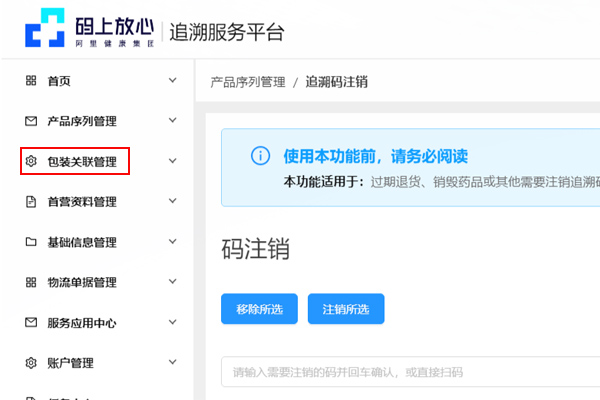The width and height of the screenshot is (600, 400).
Task: Go to 产品序列管理 in the breadcrumb
Action: tap(247, 82)
